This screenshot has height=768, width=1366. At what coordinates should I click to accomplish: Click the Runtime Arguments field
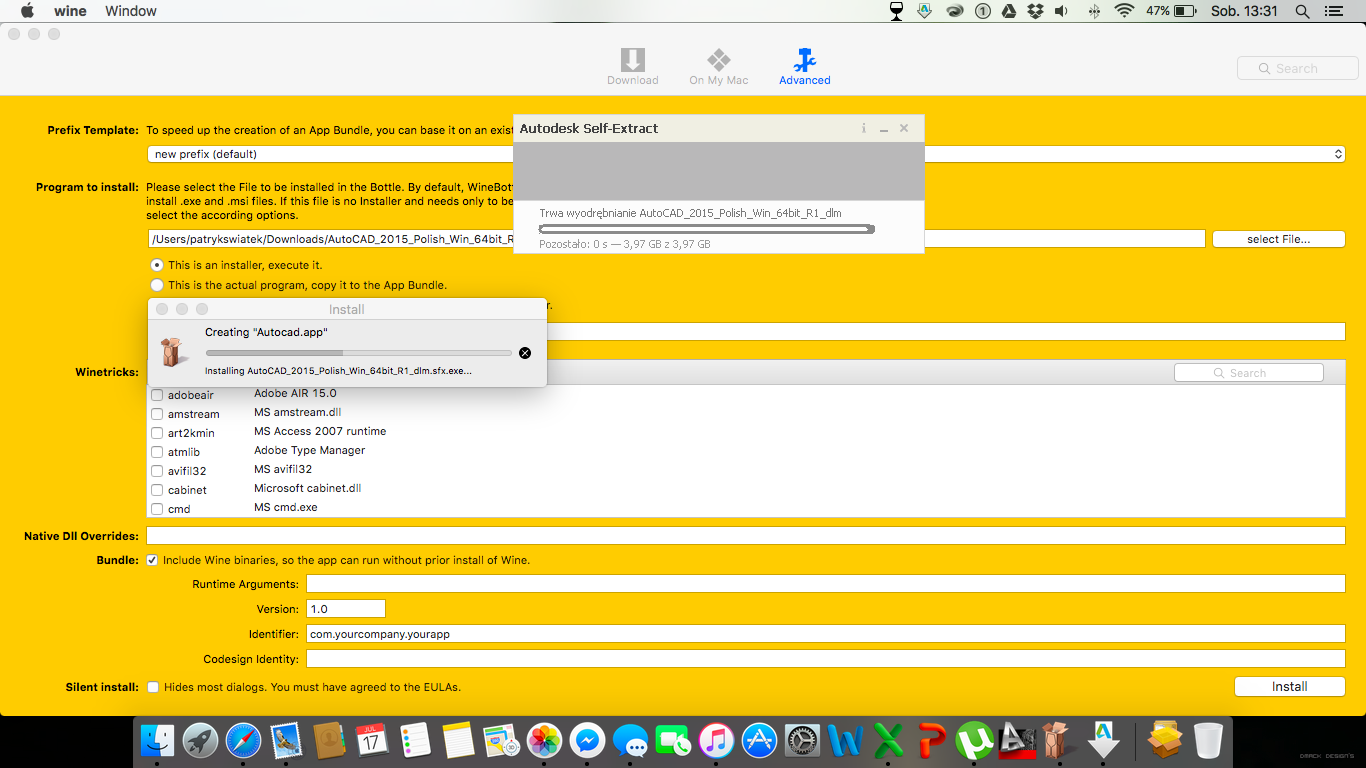(825, 584)
